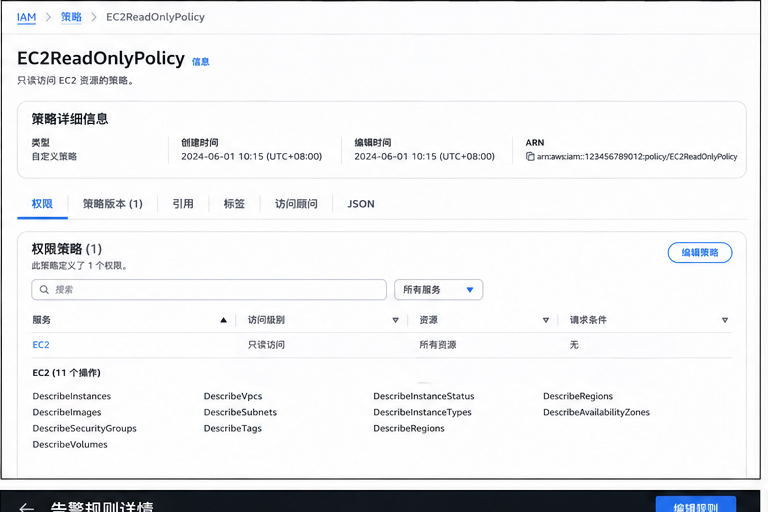This screenshot has width=768, height=512.
Task: Select the 引用 tab
Action: pos(183,204)
